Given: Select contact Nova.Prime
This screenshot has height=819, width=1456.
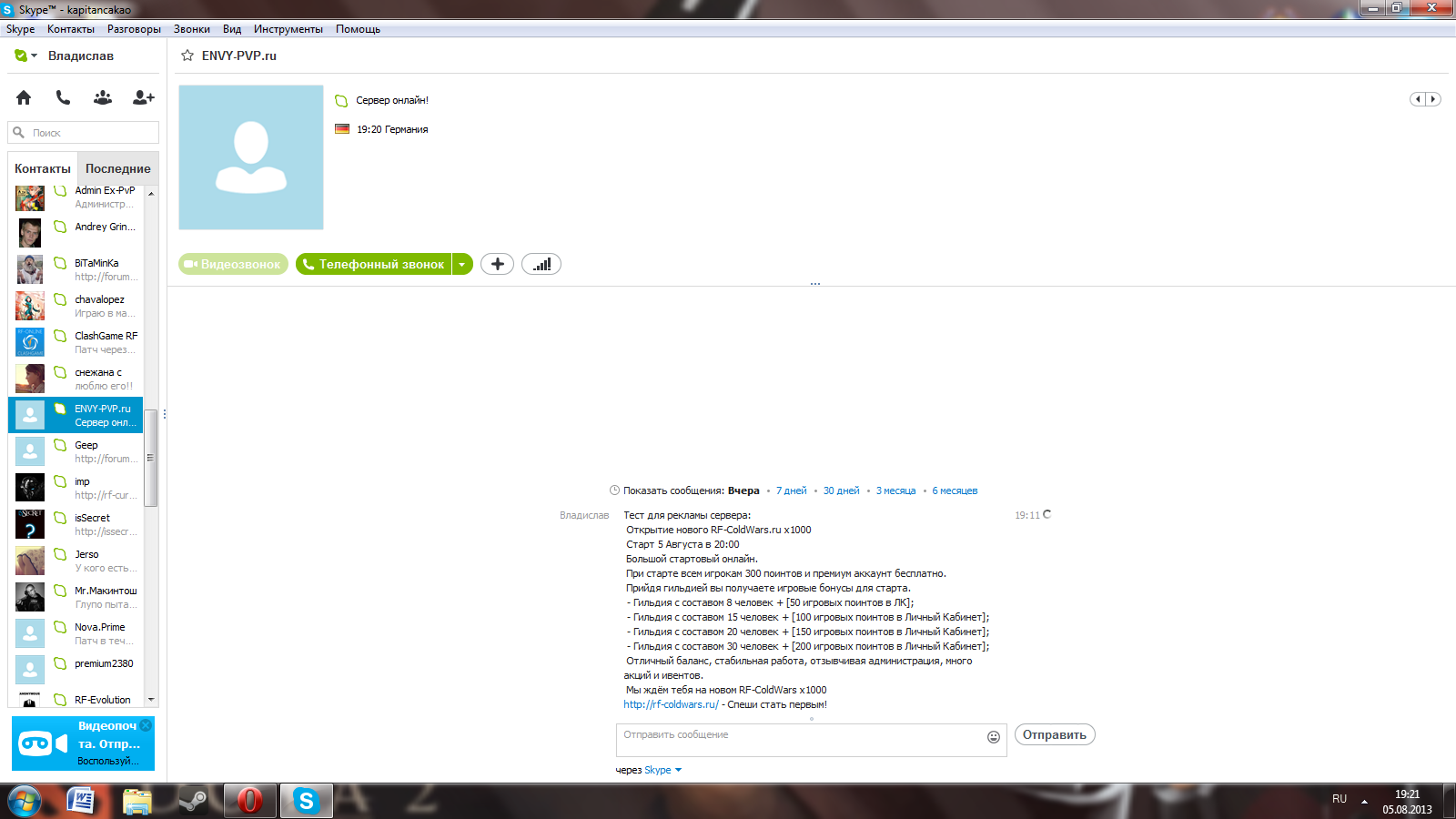Looking at the screenshot, I should coord(76,633).
